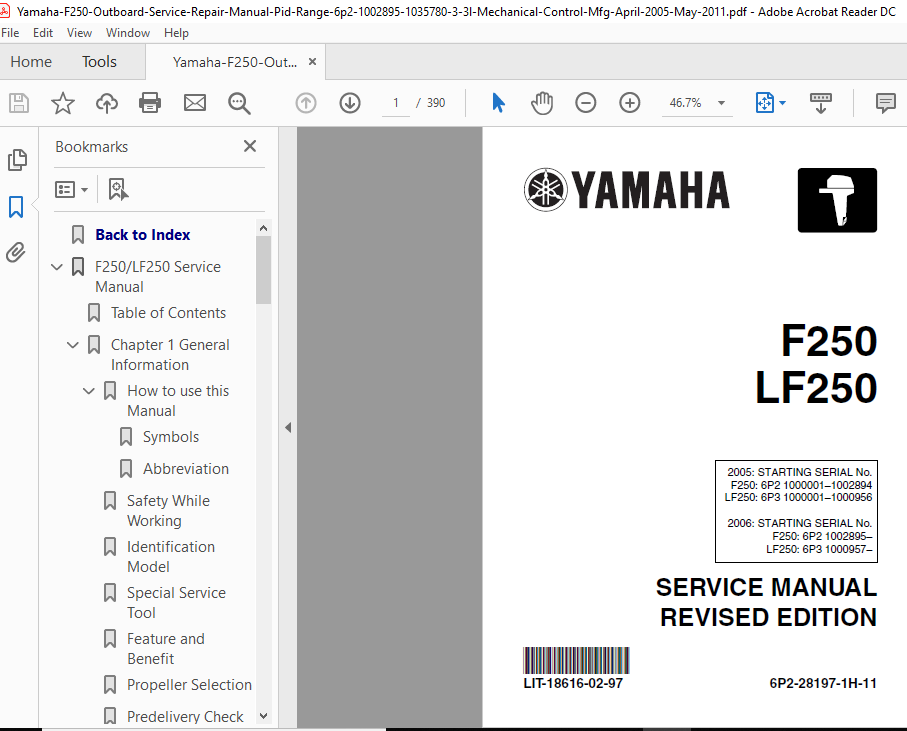Open bookmarks options list dropdown
This screenshot has height=731, width=907.
click(x=71, y=189)
